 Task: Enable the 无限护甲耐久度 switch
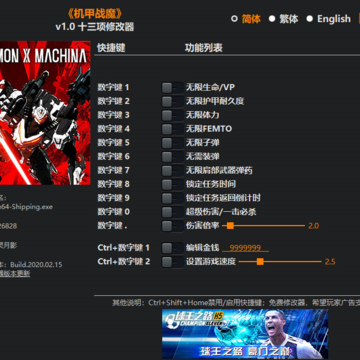(172, 102)
